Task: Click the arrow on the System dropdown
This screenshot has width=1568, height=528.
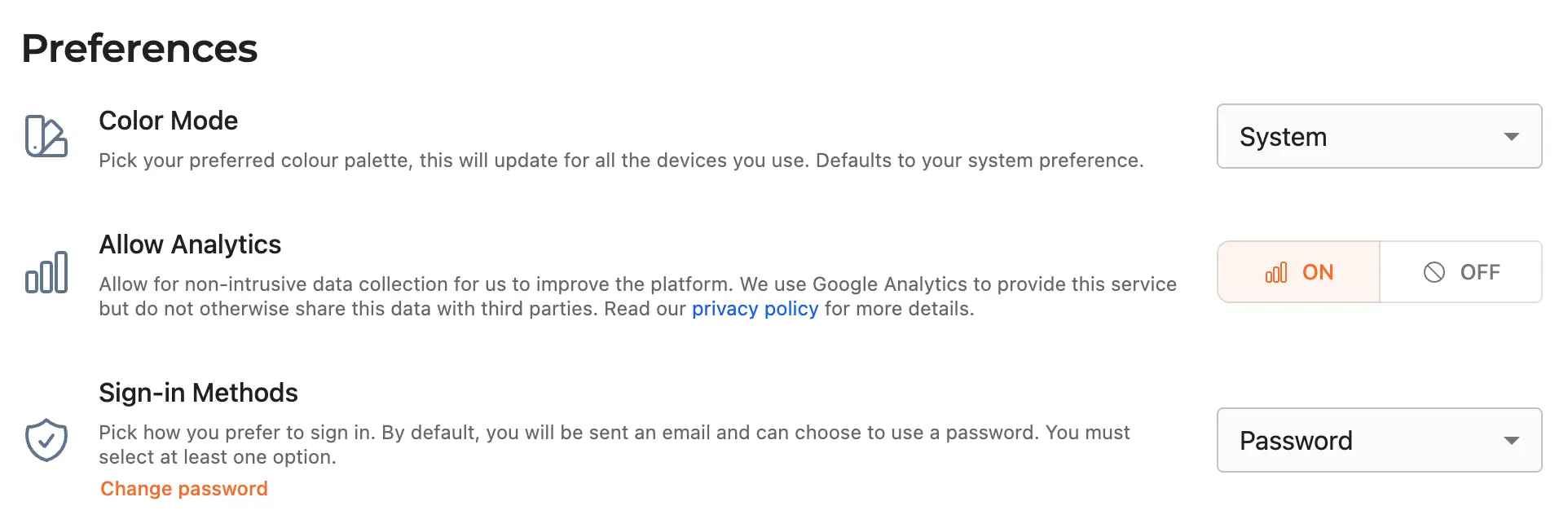Action: 1512,137
